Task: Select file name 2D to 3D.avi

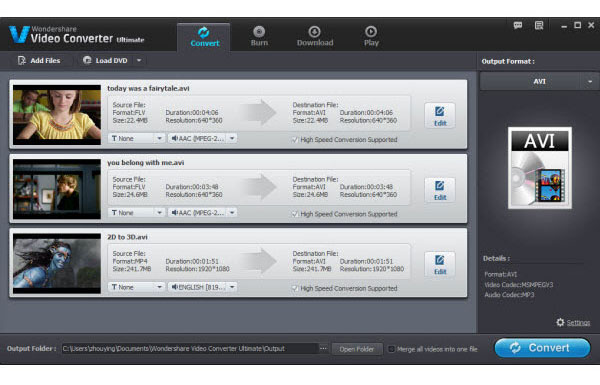Action: pyautogui.click(x=127, y=237)
